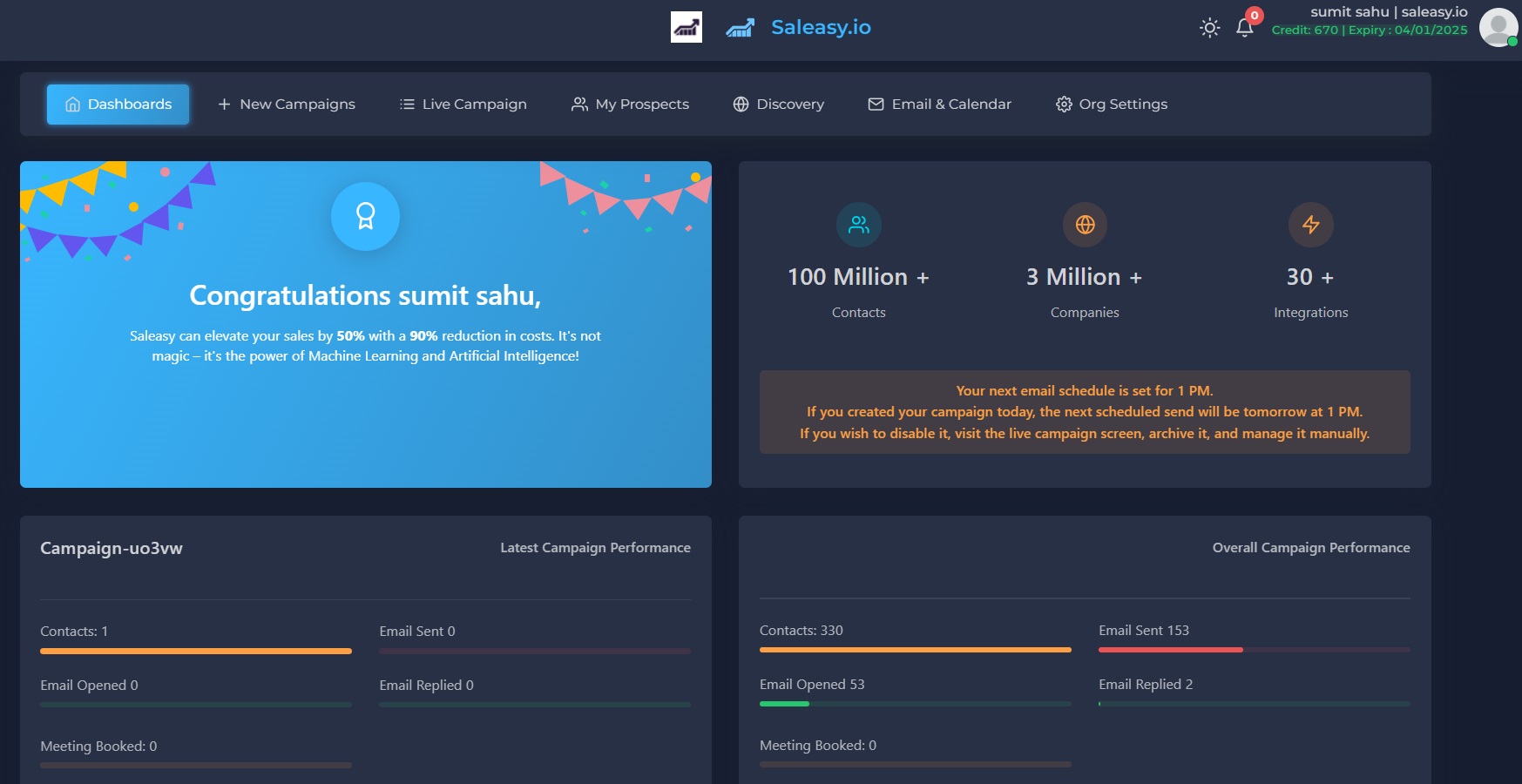Click the '100 Million +' contacts figure
Viewport: 1522px width, 784px height.
pos(859,277)
